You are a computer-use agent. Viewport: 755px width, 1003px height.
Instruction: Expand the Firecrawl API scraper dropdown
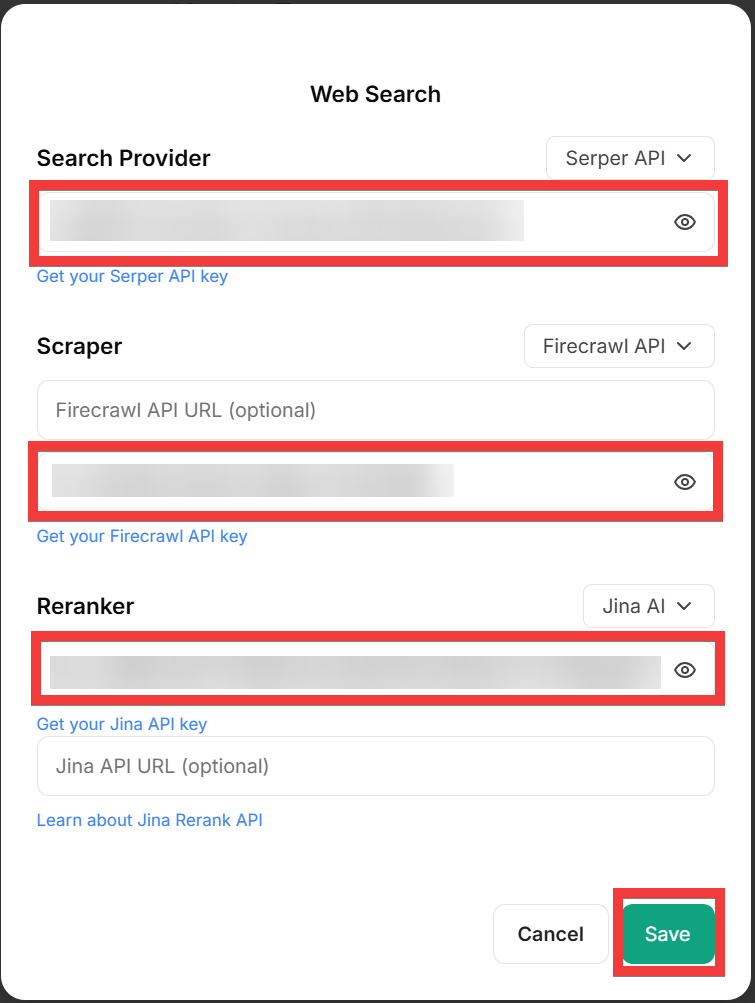coord(618,346)
